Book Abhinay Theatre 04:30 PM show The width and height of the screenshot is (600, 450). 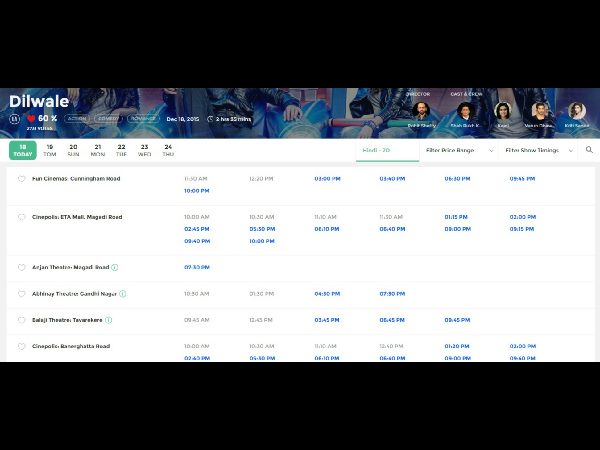(327, 294)
